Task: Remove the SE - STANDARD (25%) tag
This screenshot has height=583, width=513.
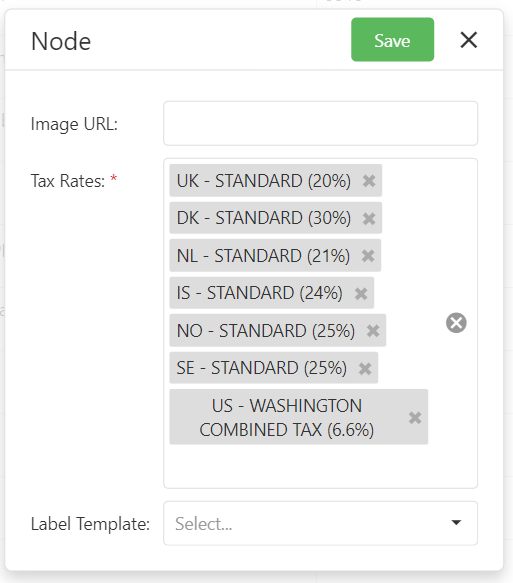Action: (x=365, y=368)
